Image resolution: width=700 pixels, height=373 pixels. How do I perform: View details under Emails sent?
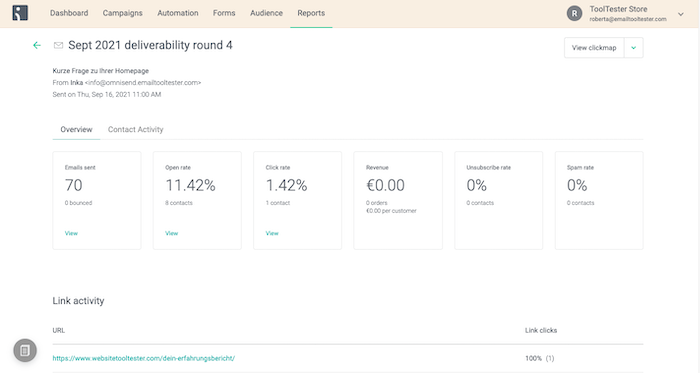(71, 233)
